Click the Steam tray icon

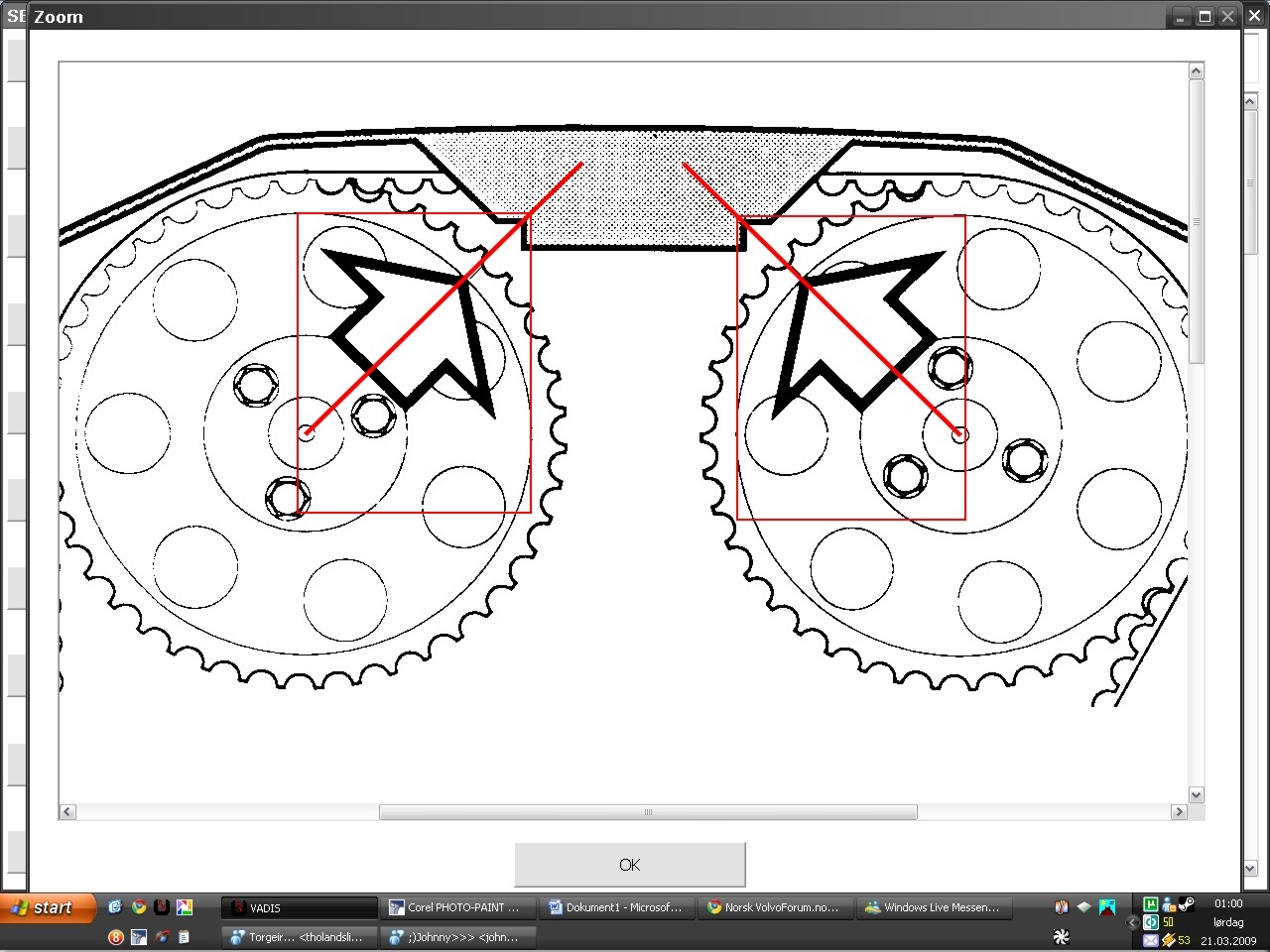click(1187, 904)
